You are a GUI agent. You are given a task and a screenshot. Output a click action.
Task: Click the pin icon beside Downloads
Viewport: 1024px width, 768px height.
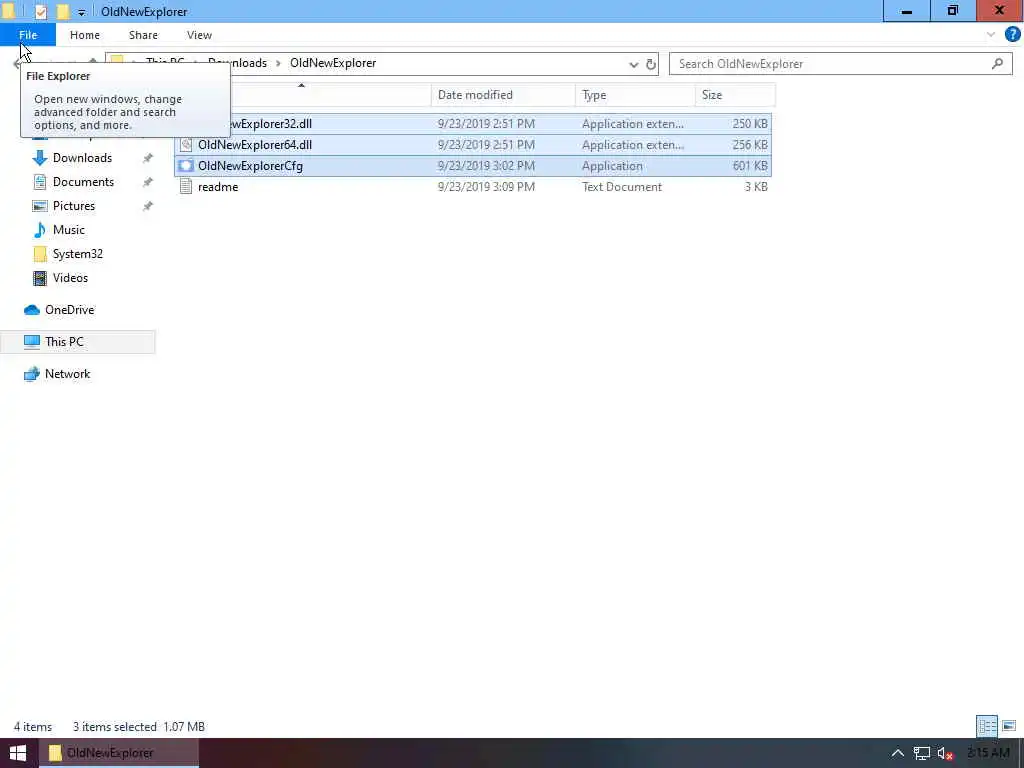tap(148, 158)
